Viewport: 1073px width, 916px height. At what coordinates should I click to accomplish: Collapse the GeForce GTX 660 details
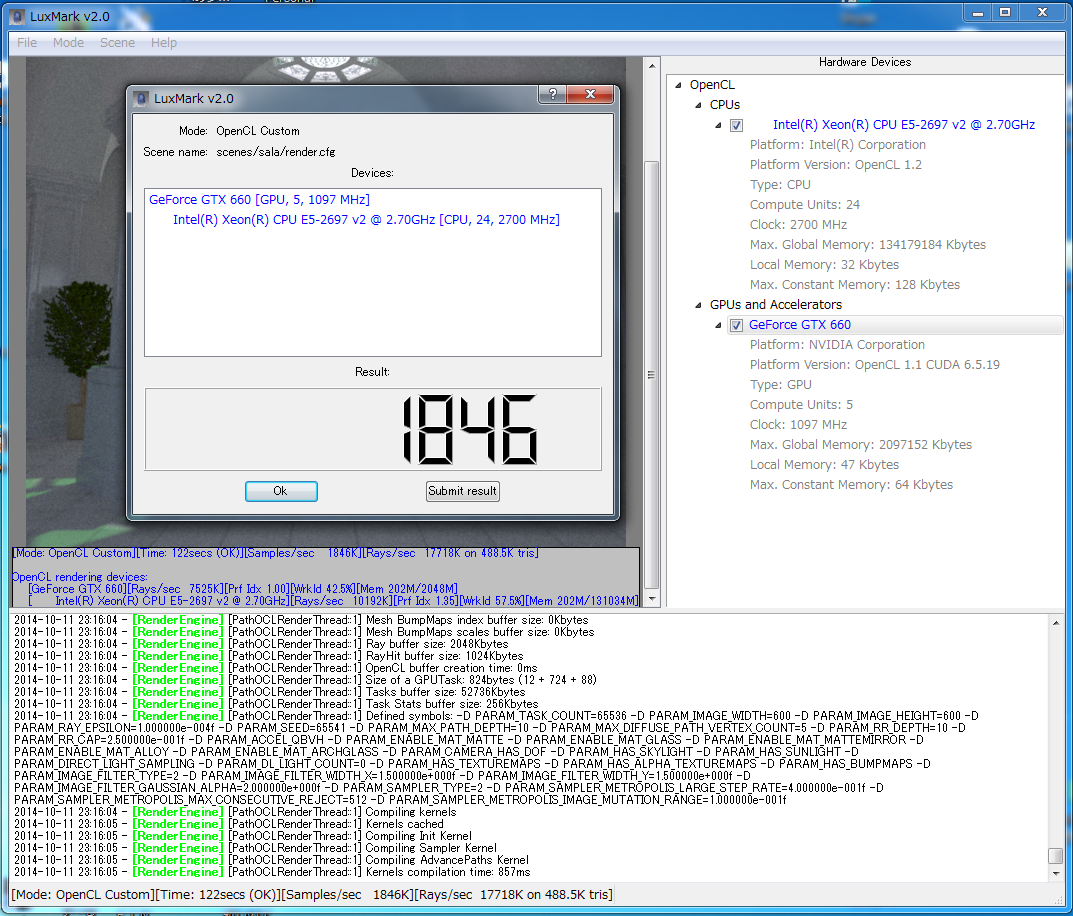coord(719,325)
